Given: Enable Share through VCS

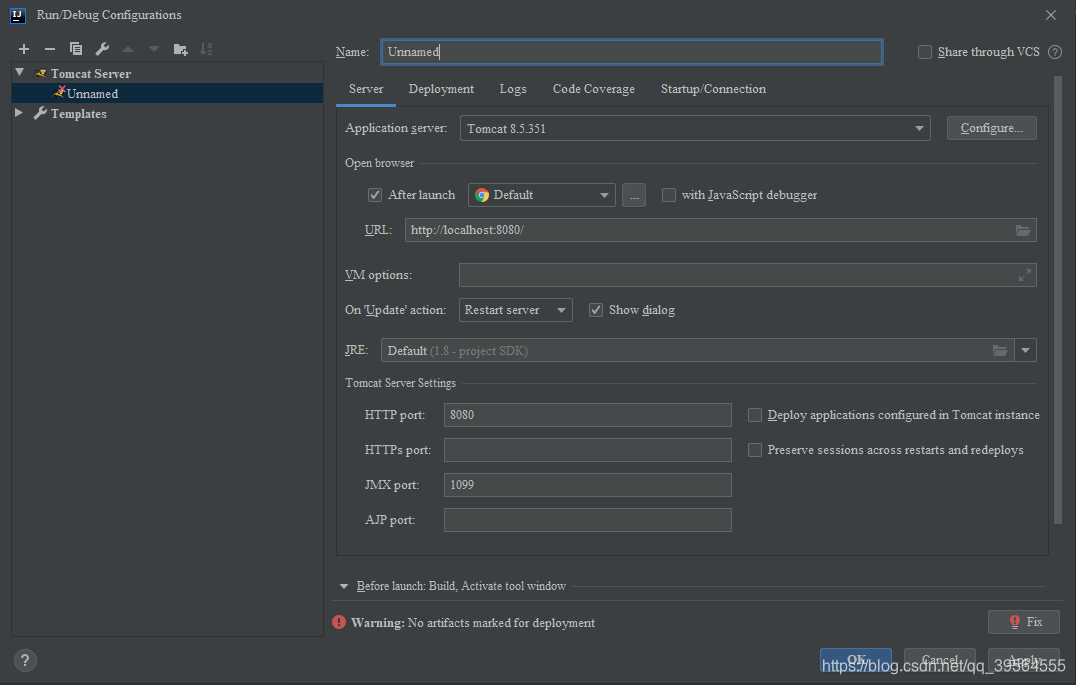Looking at the screenshot, I should (x=924, y=51).
